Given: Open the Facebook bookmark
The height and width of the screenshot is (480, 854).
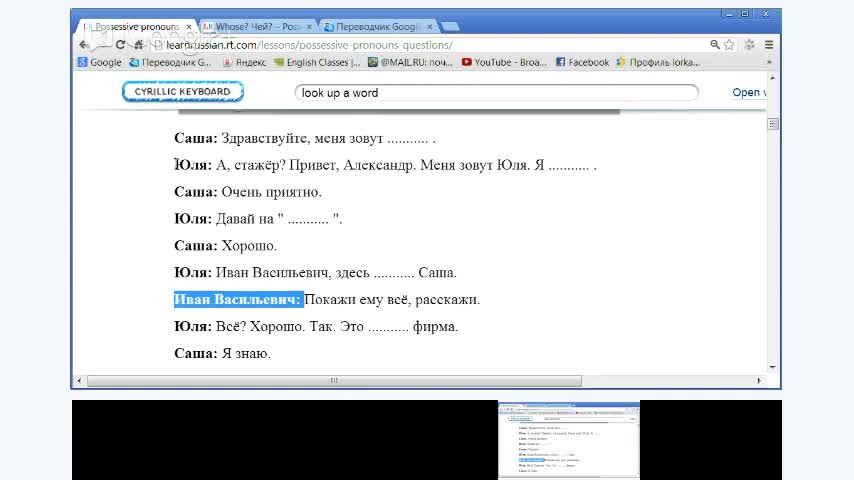Looking at the screenshot, I should click(582, 62).
